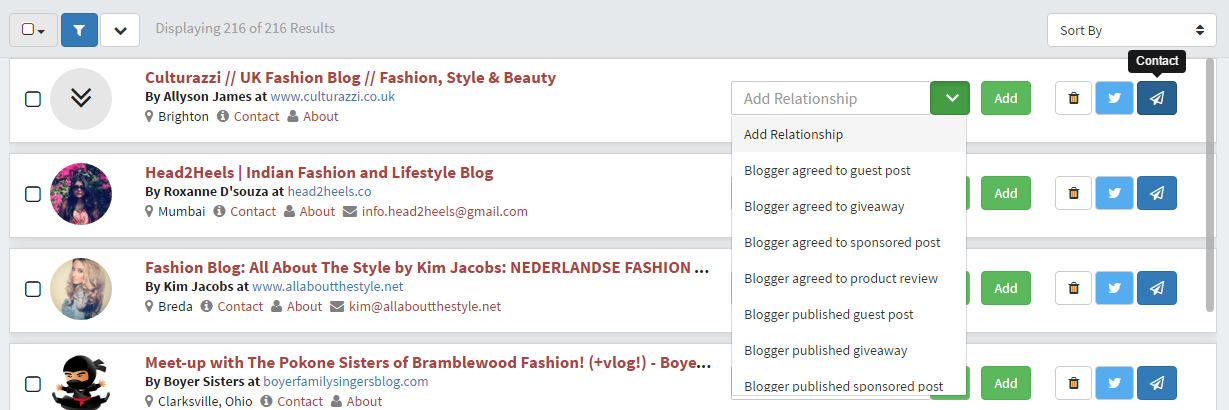Select 'Blogger published sponsored post'
Screen dimensions: 1229x410
click(x=849, y=384)
